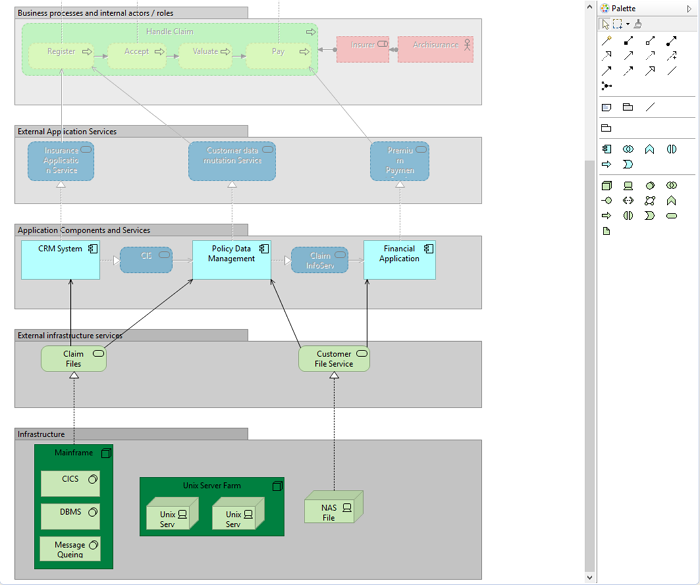700x585 pixels.
Task: Select the Assignment relation tool
Action: point(671,41)
